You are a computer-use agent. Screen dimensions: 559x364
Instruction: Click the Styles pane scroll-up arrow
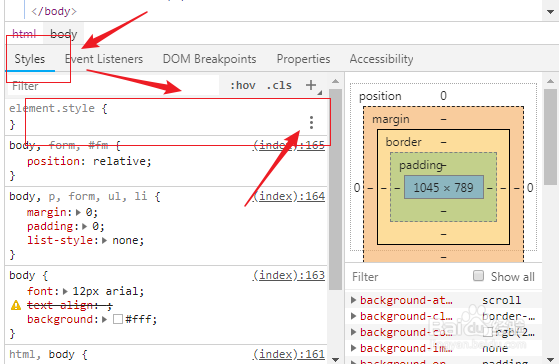click(x=335, y=81)
